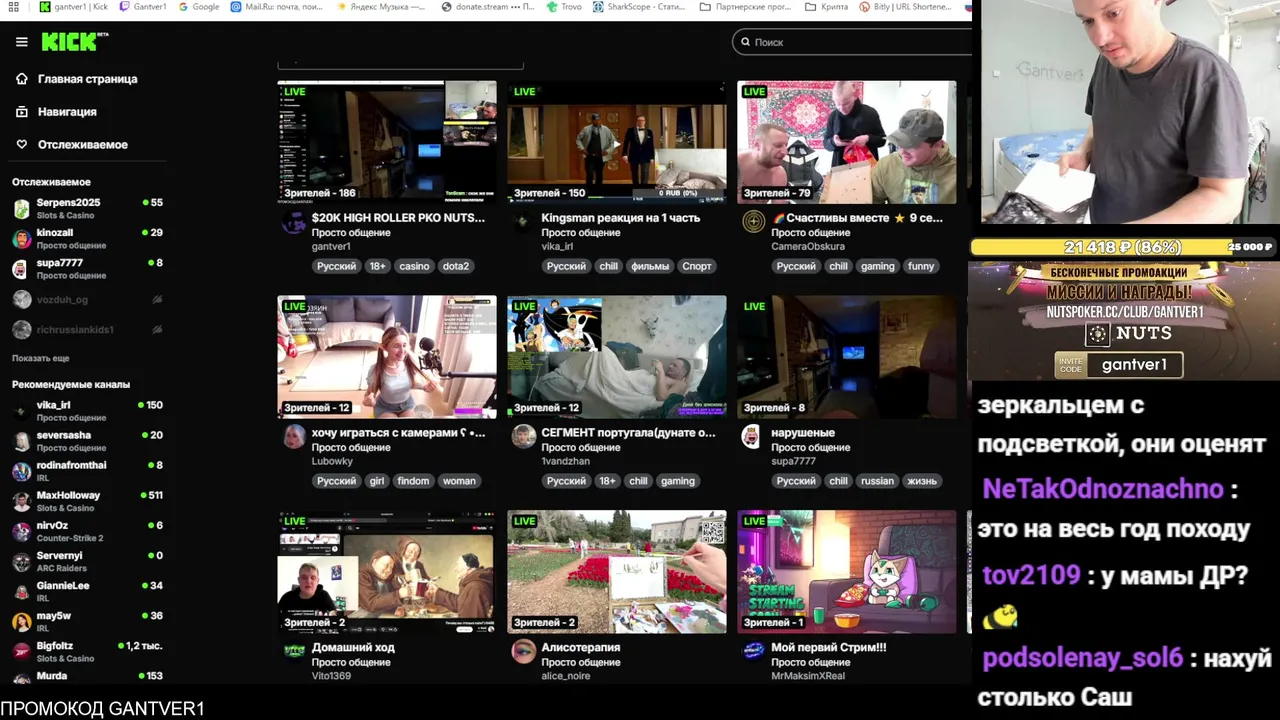1280x720 pixels.
Task: Open the Trovo bookmark
Action: 565,7
